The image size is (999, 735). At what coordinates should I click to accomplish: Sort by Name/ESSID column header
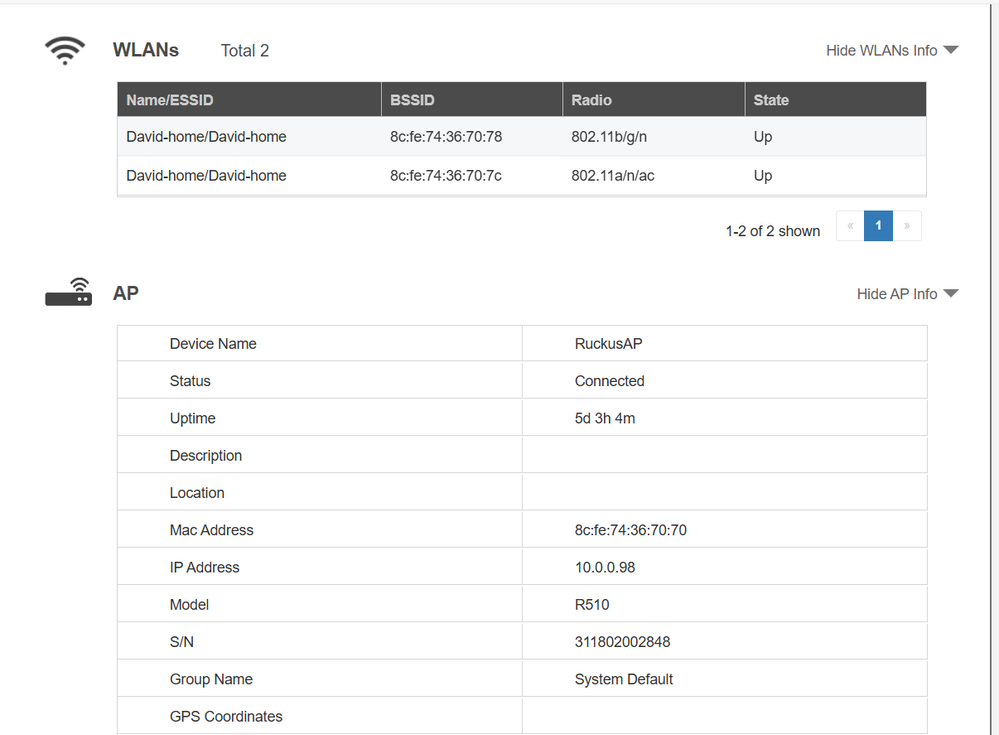[x=170, y=100]
